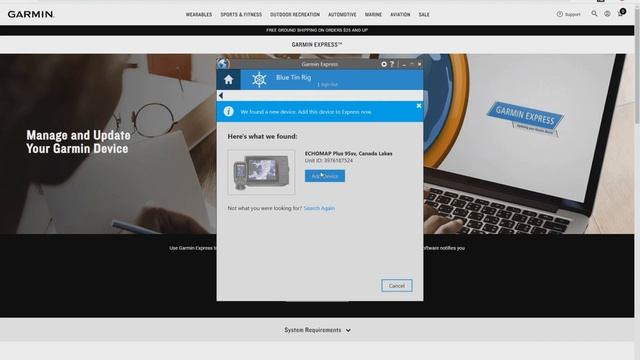640x360 pixels.
Task: Click the Search Again link
Action: click(319, 208)
